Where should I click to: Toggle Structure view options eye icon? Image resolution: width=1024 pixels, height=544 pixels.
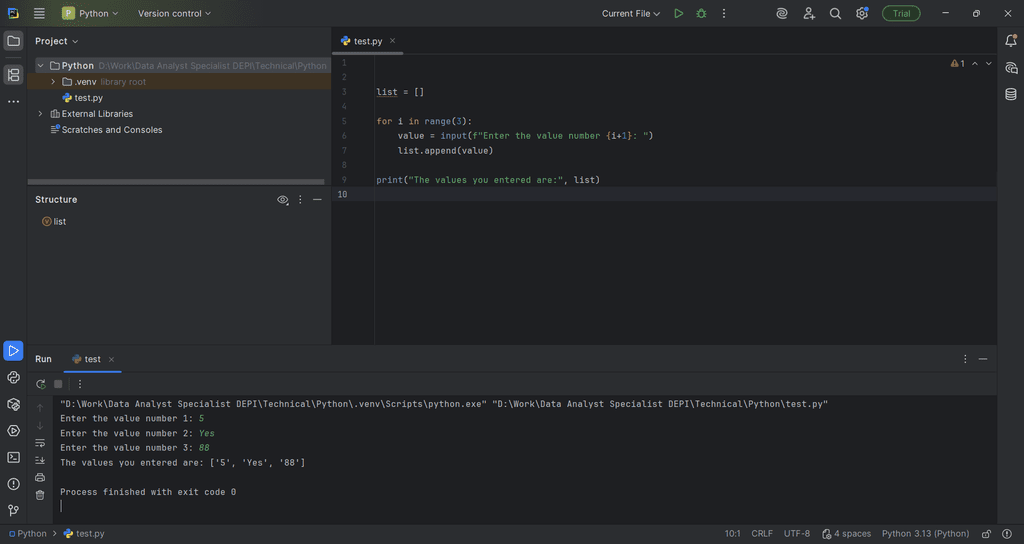pyautogui.click(x=283, y=200)
